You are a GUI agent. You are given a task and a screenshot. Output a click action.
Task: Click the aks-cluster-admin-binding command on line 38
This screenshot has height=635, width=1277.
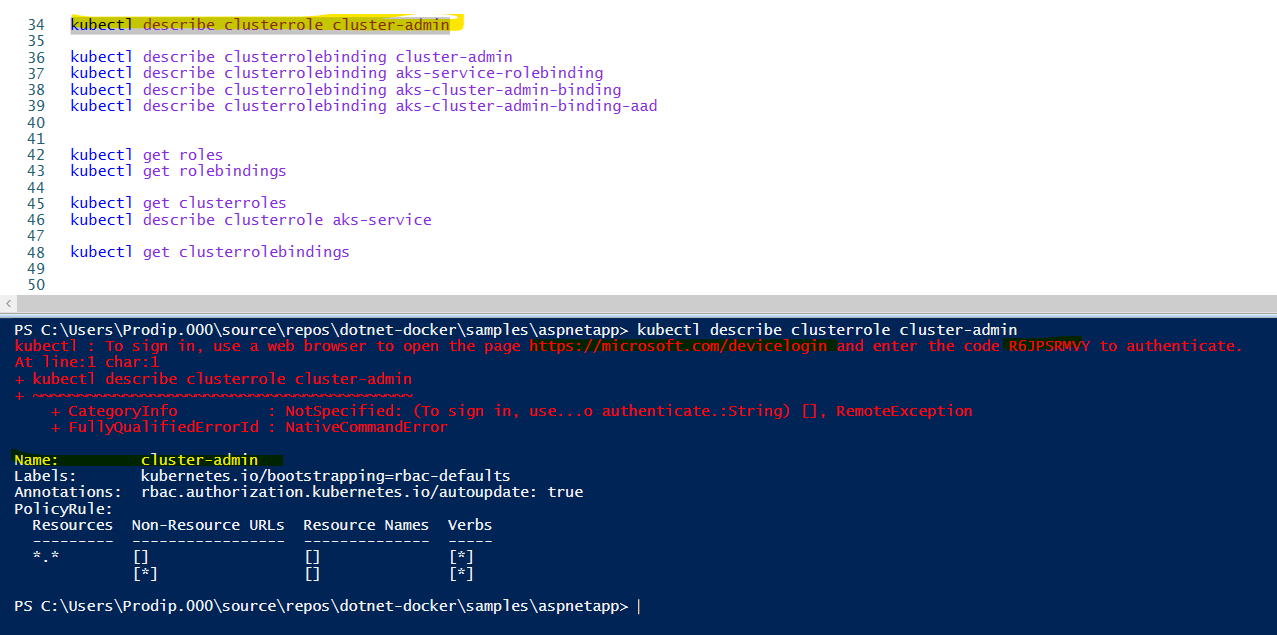(346, 89)
